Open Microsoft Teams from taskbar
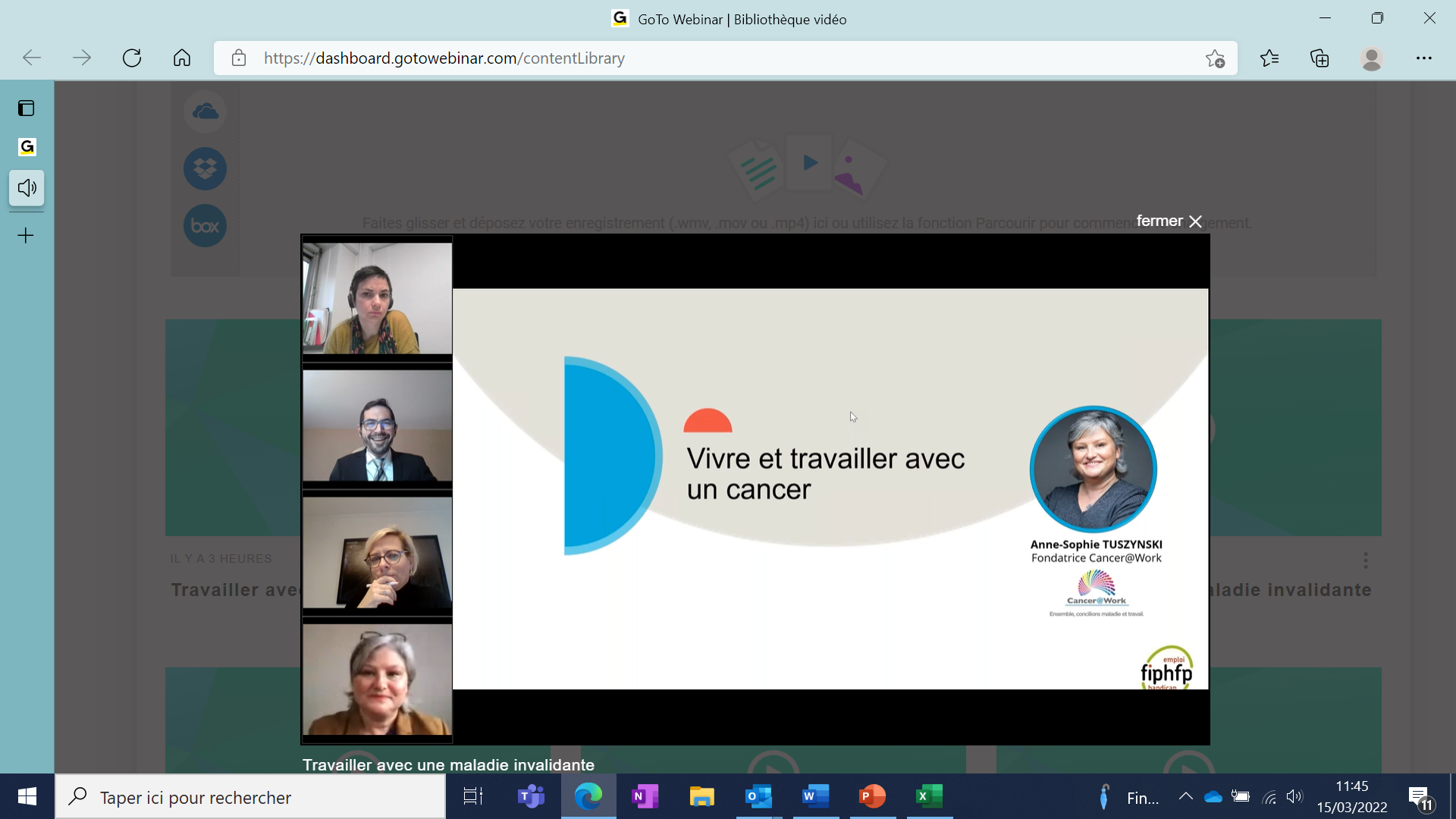 point(531,796)
